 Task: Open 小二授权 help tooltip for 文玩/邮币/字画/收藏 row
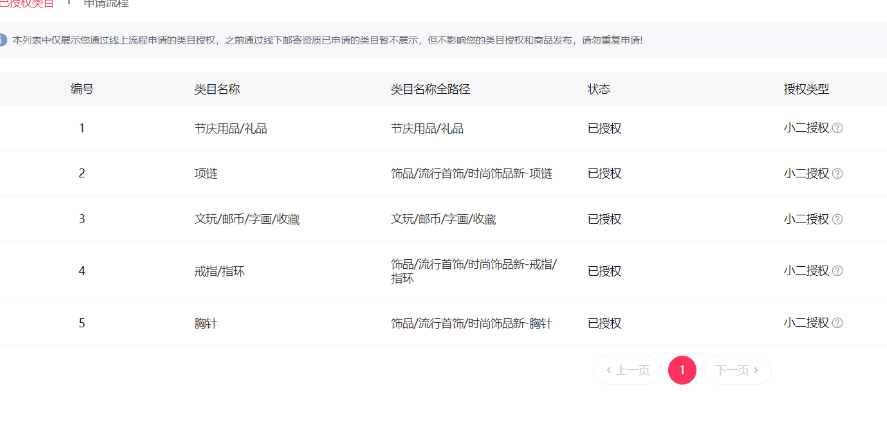click(838, 219)
